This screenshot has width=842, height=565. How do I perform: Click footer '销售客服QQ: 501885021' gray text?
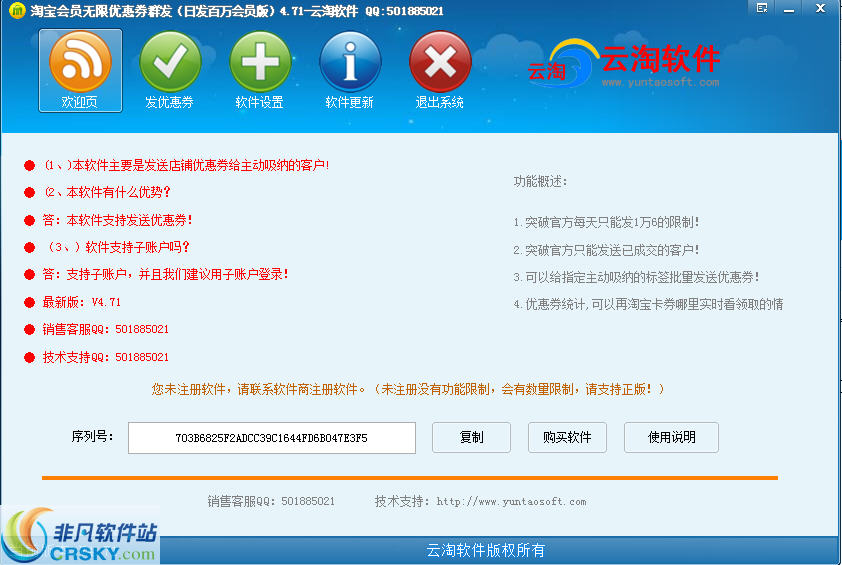point(271,502)
